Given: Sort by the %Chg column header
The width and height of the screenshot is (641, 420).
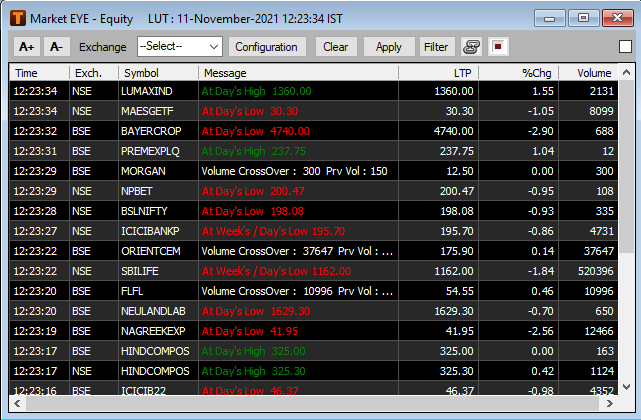Looking at the screenshot, I should (x=518, y=73).
